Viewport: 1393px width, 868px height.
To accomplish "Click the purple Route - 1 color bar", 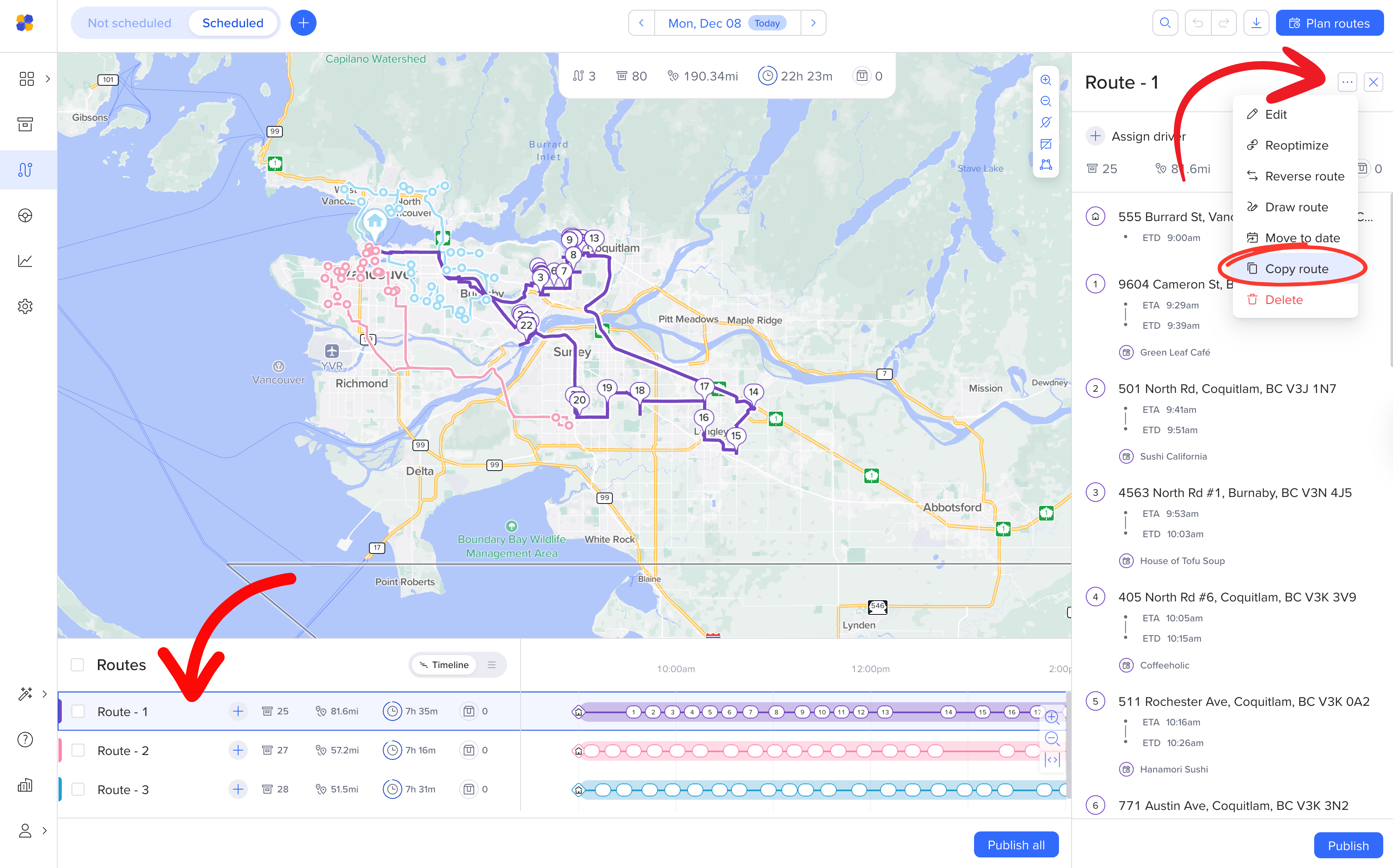I will coord(60,711).
